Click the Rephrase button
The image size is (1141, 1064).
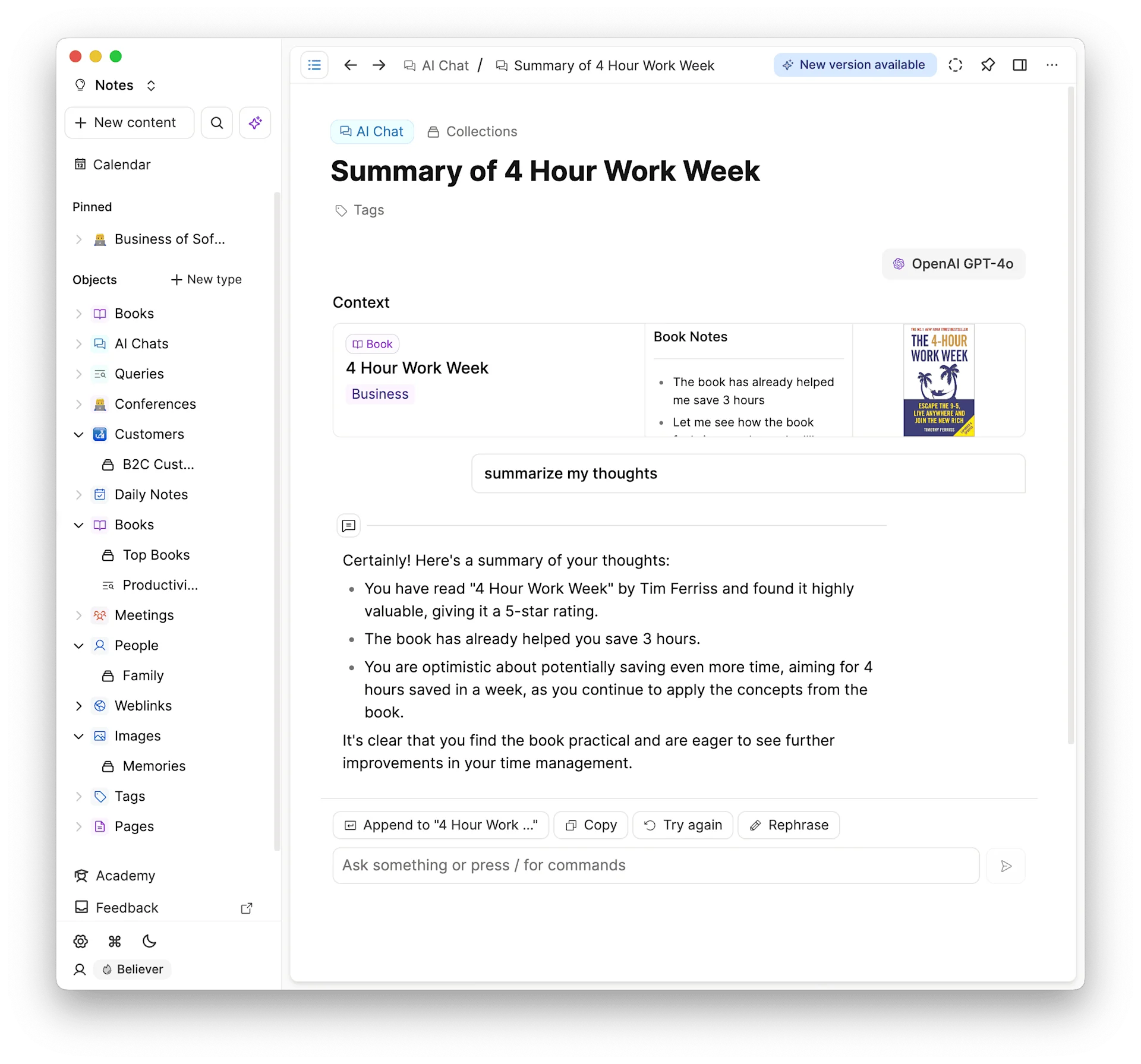coord(788,825)
